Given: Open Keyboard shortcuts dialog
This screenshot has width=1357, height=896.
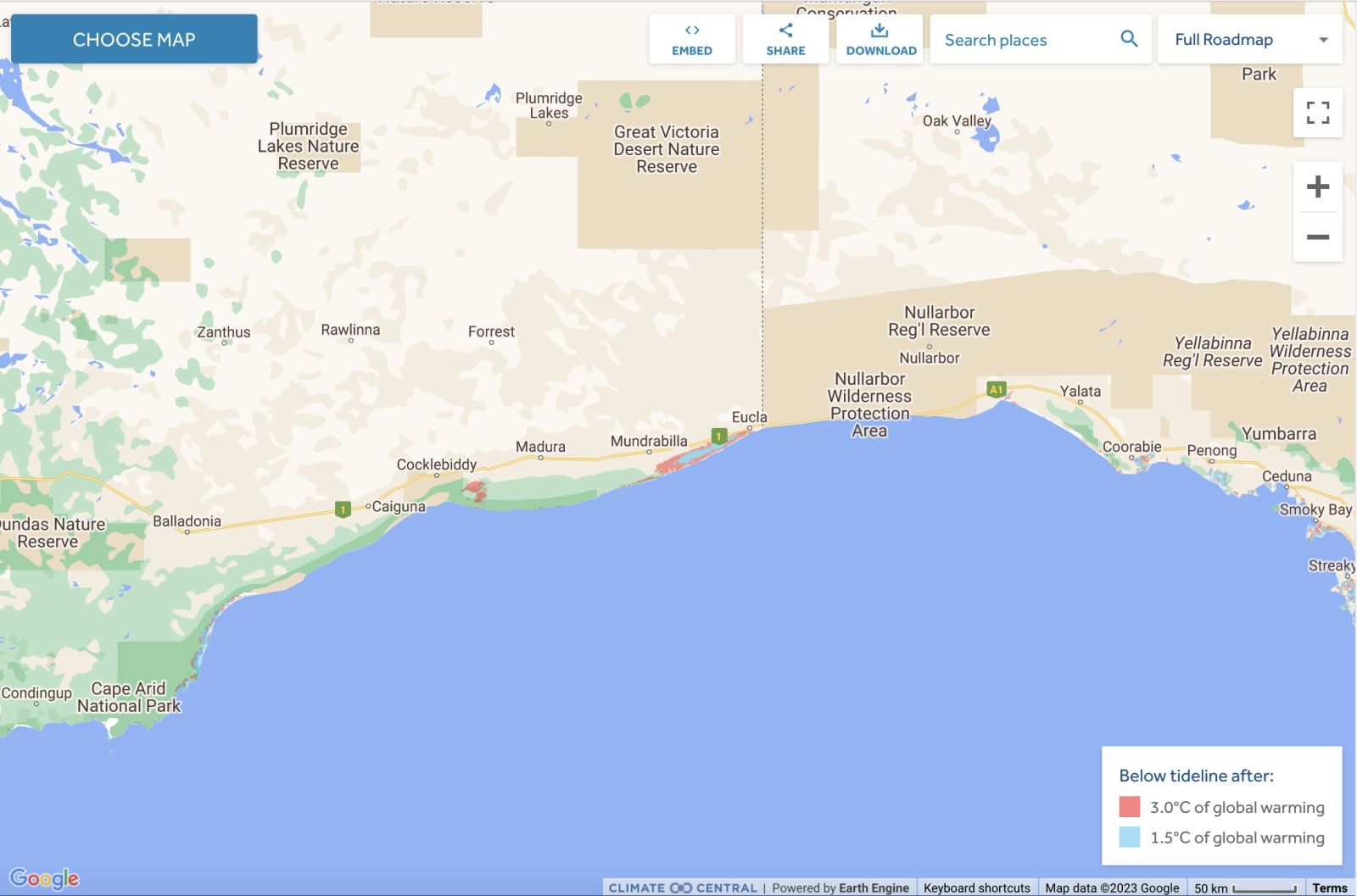Looking at the screenshot, I should [x=977, y=888].
